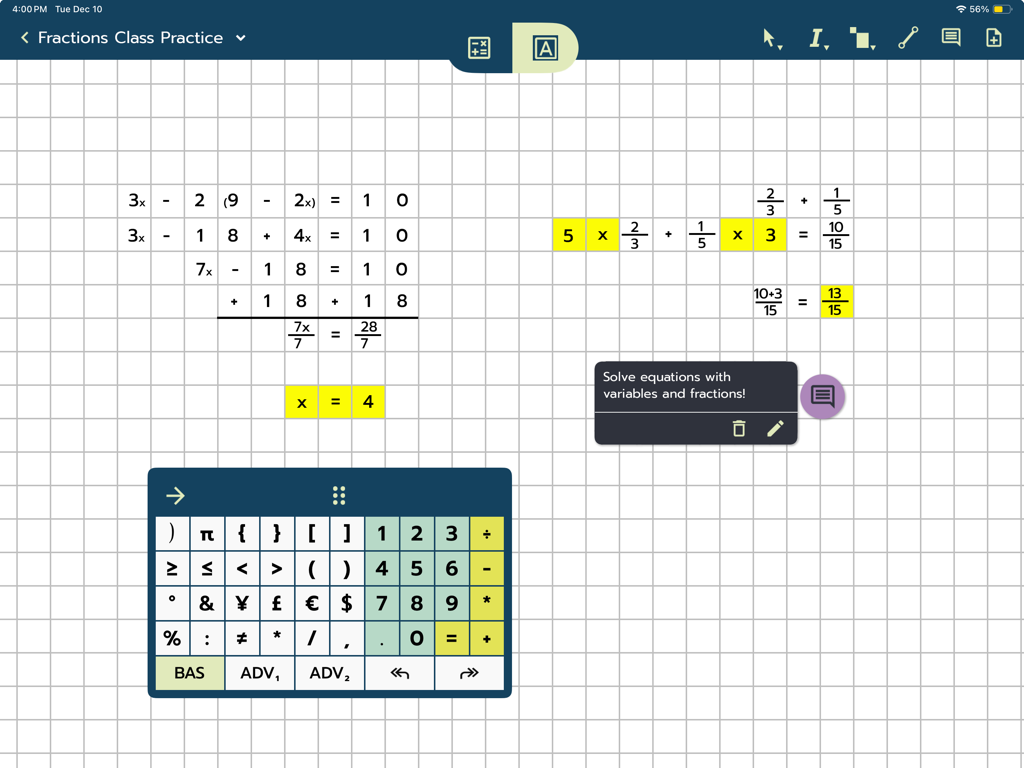Switch to the ADV₁ keyboard tab

coord(259,673)
